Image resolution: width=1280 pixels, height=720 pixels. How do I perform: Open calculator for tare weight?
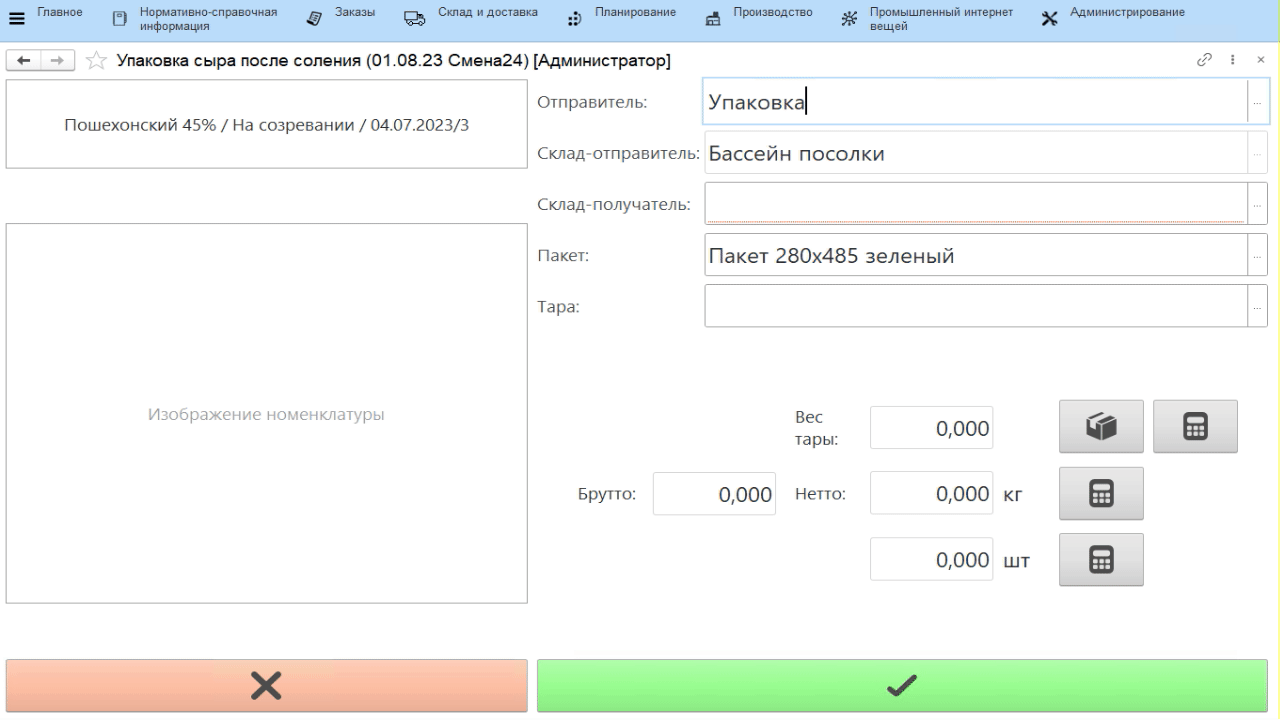click(1195, 427)
